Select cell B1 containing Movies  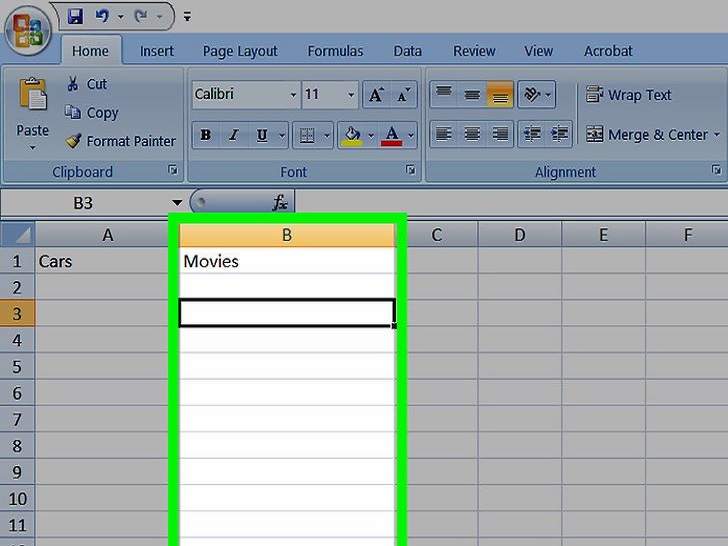287,261
